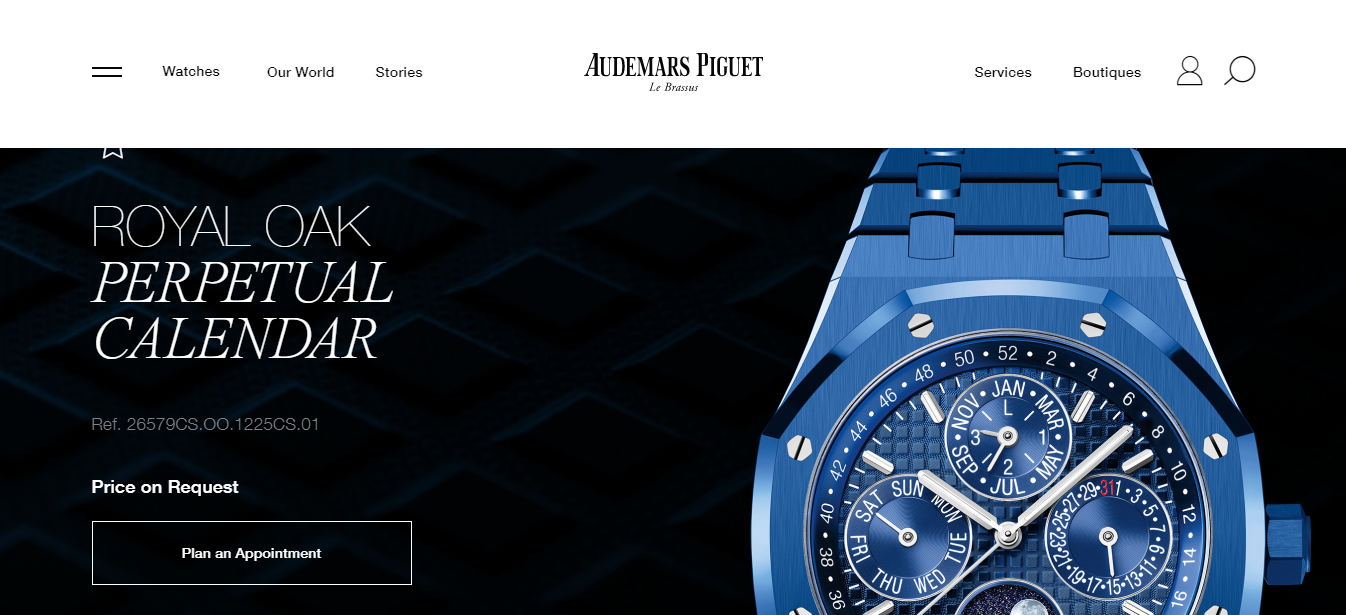Click the search magnifier icon
The height and width of the screenshot is (615, 1346).
1240,71
